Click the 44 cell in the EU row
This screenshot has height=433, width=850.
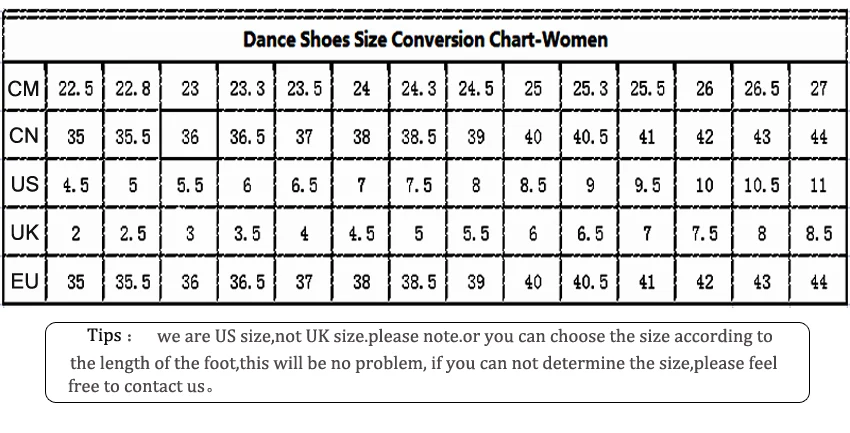click(x=819, y=282)
